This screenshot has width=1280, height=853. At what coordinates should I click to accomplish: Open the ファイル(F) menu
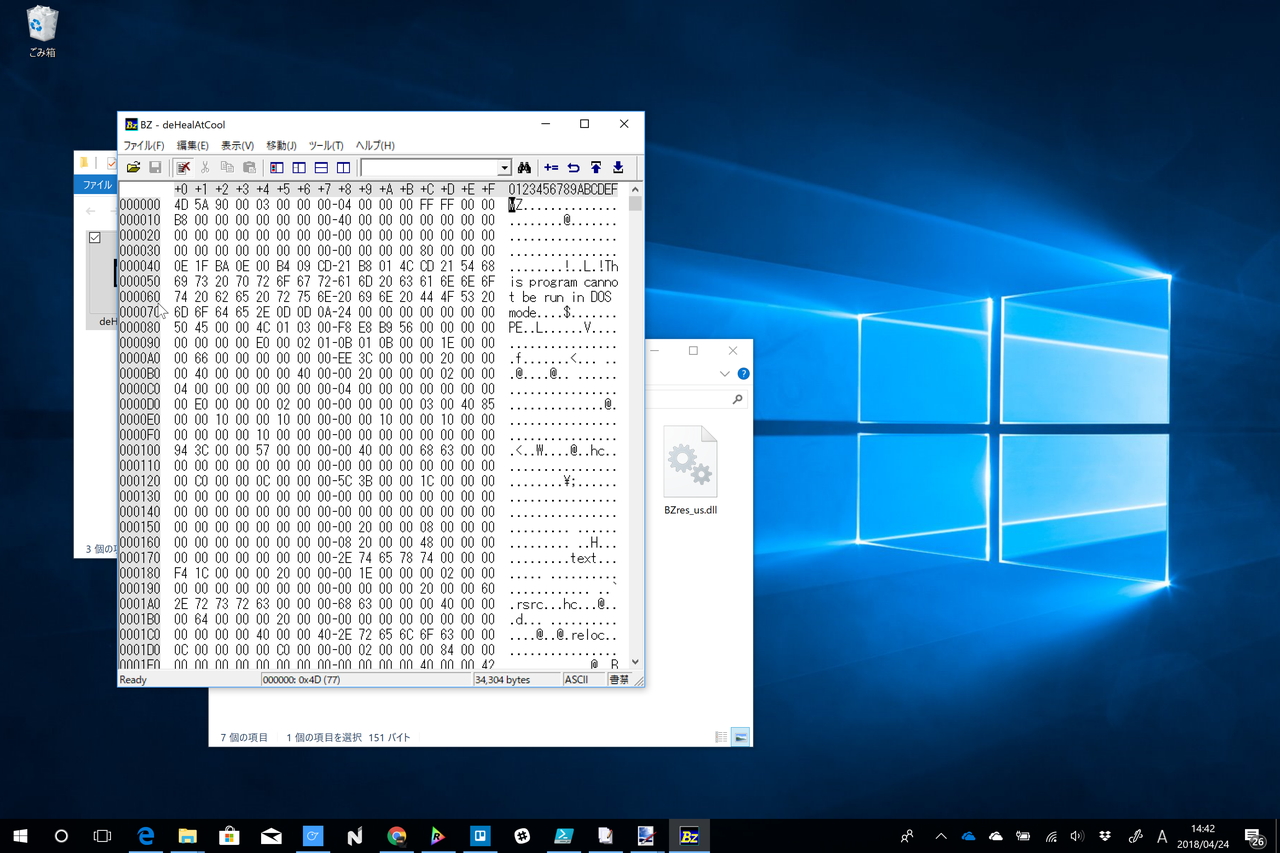tap(143, 146)
